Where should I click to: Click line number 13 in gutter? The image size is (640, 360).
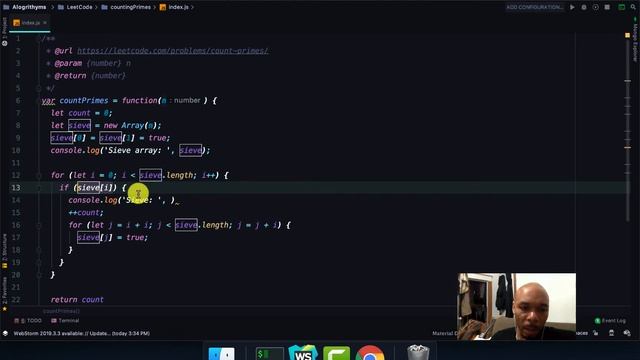pos(16,188)
